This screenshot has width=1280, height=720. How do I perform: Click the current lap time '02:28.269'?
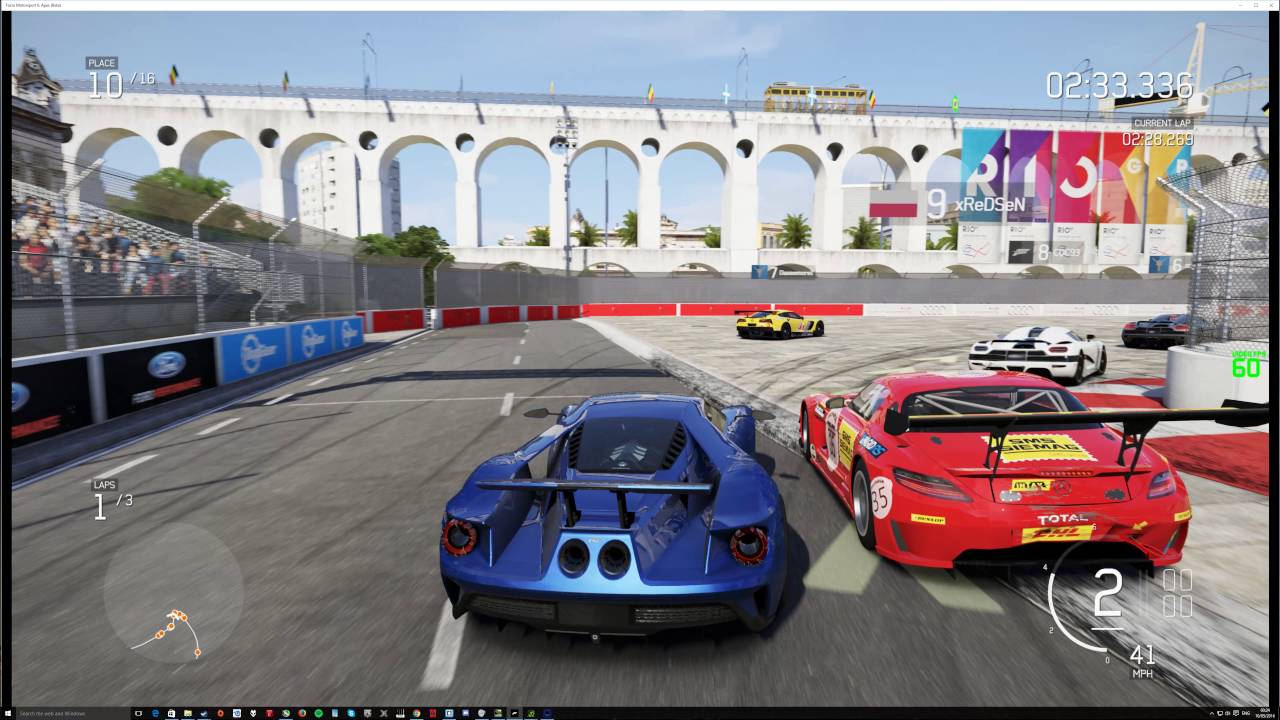[x=1157, y=140]
